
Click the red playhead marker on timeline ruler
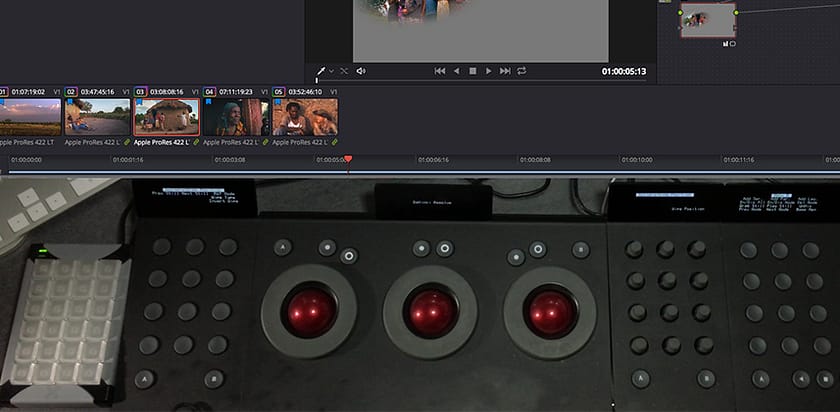click(348, 159)
